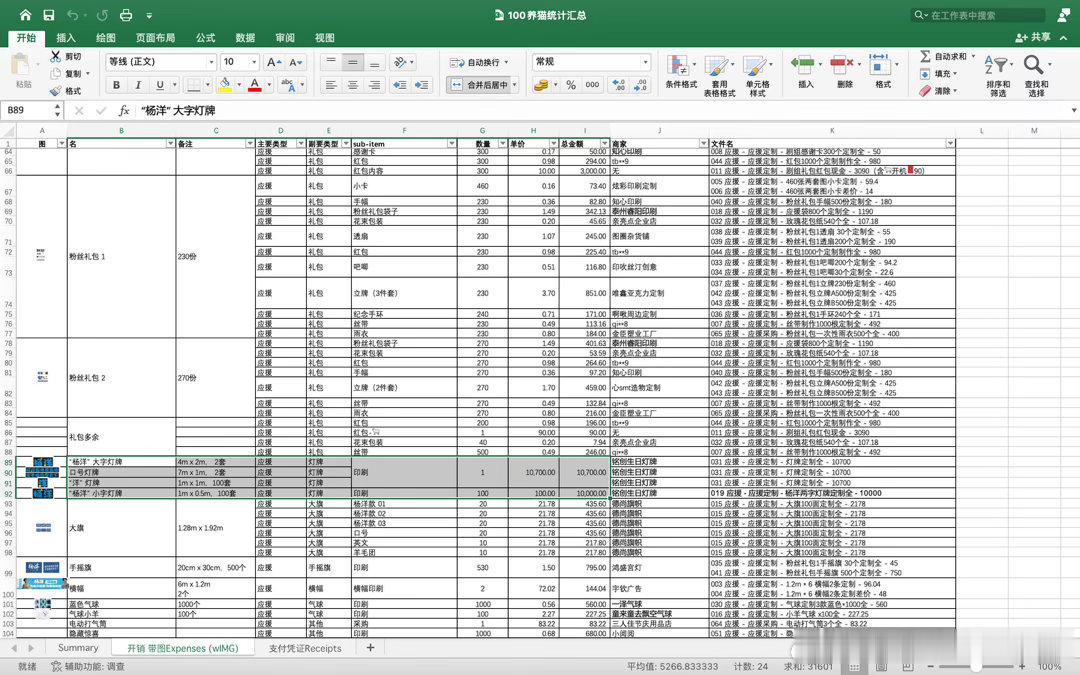Toggle merge and center 合并后居中
Image resolution: width=1080 pixels, height=675 pixels.
[481, 85]
